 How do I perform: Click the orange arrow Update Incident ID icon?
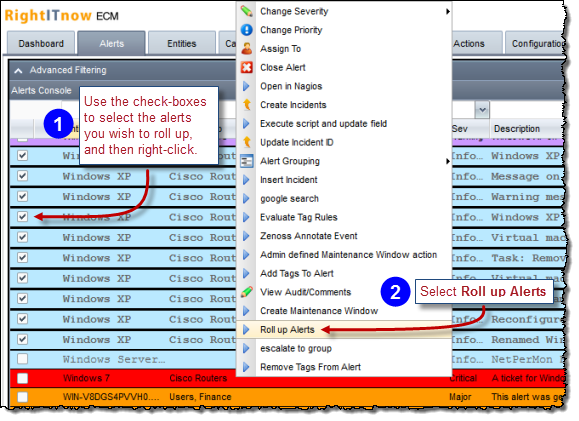[x=246, y=142]
